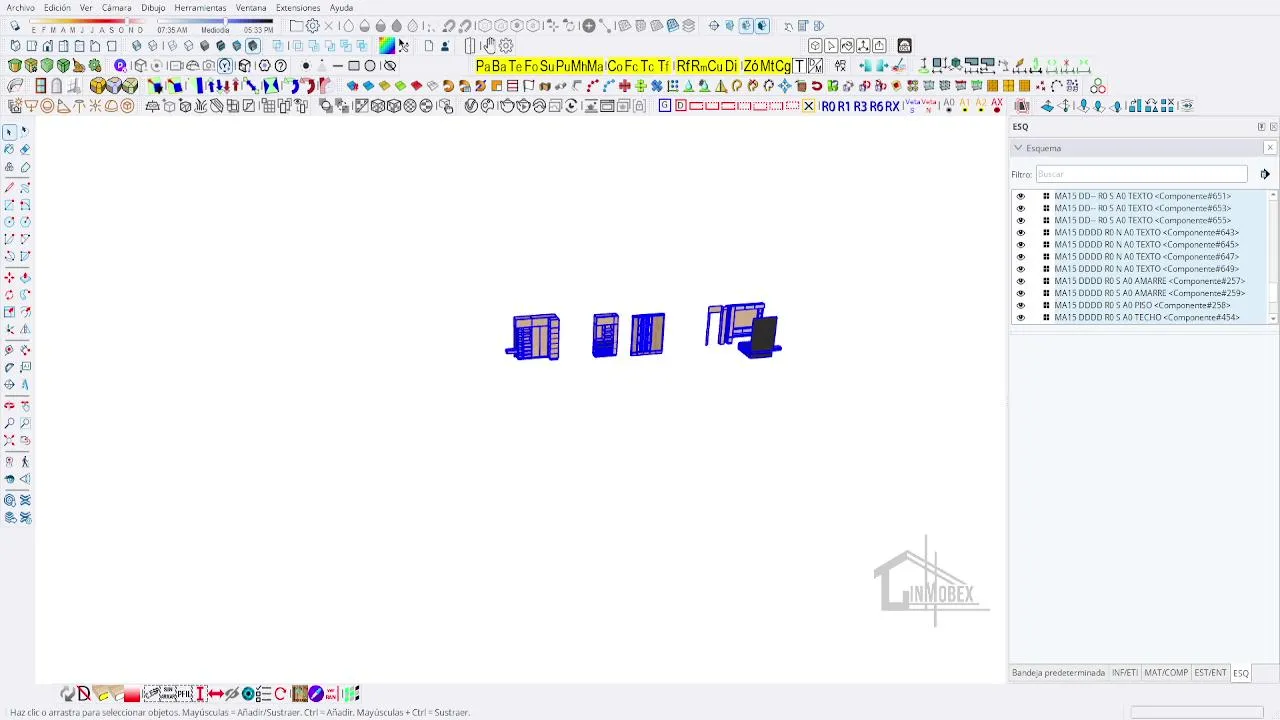1280x720 pixels.
Task: Open the Archivo menu
Action: tap(20, 8)
